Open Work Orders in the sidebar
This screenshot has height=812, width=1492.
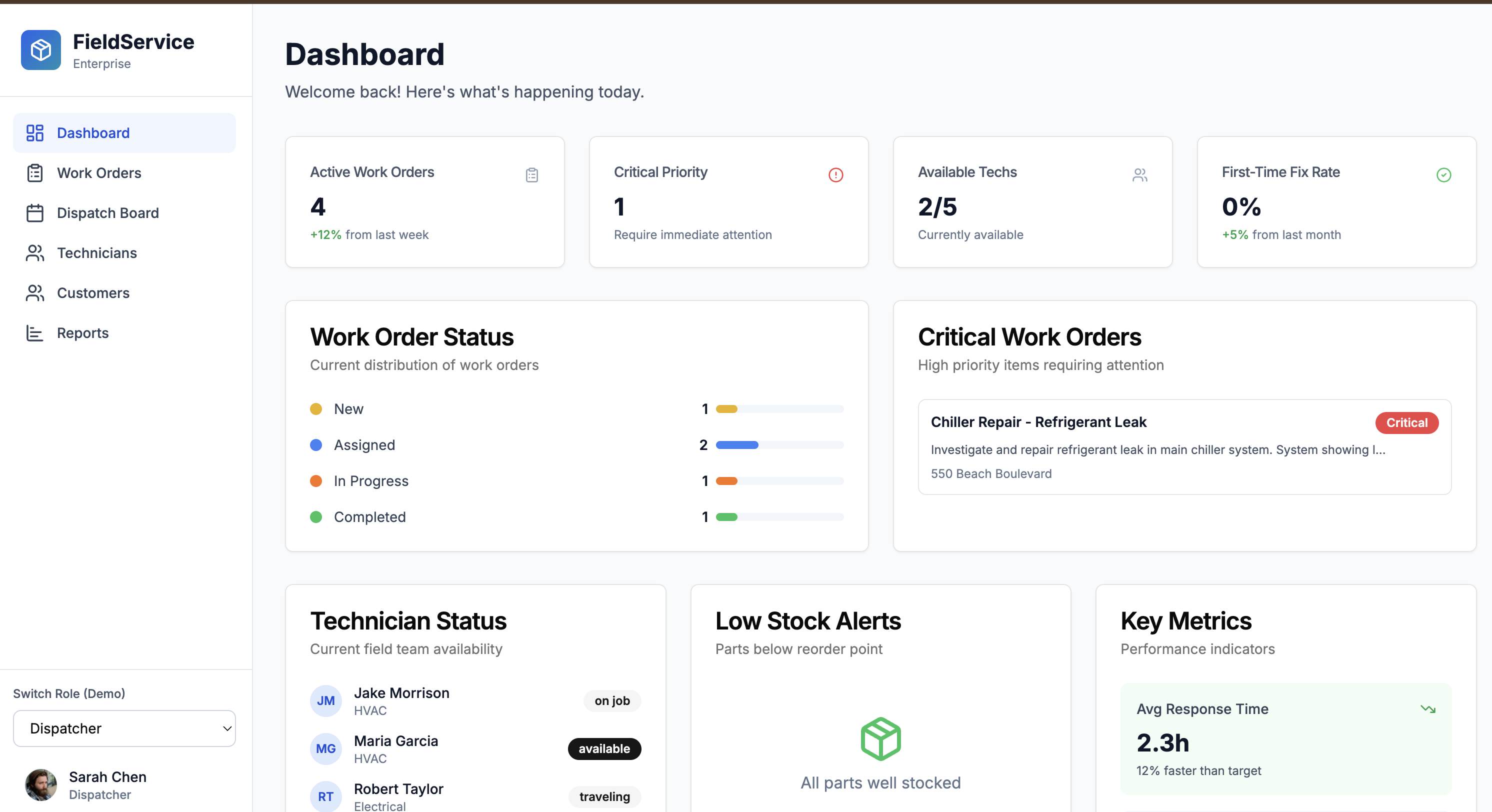[x=99, y=173]
